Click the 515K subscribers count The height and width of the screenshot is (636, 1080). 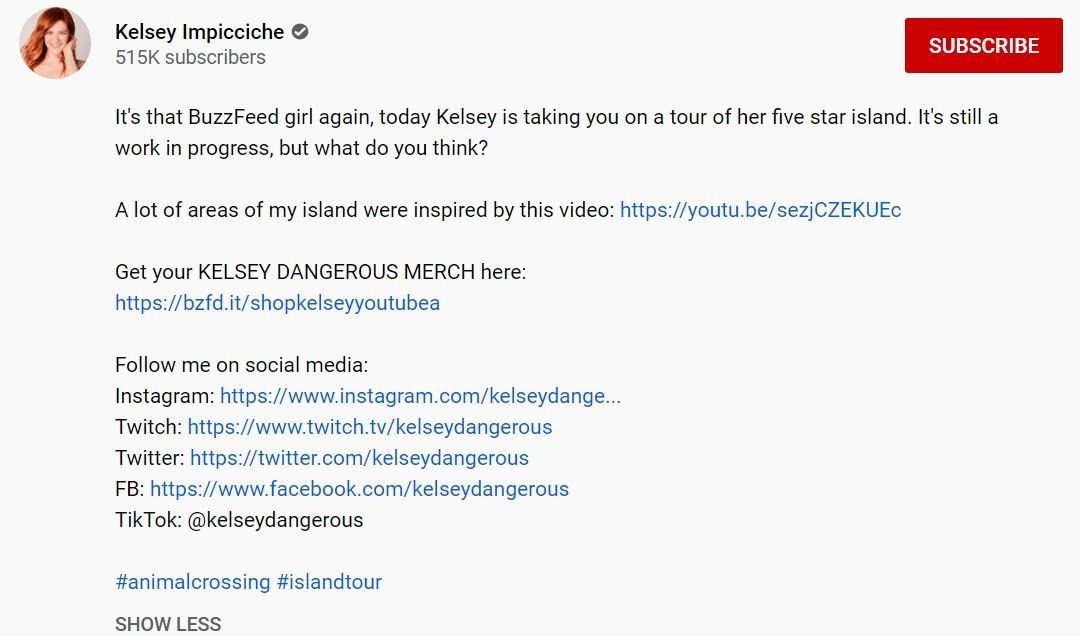[x=190, y=58]
